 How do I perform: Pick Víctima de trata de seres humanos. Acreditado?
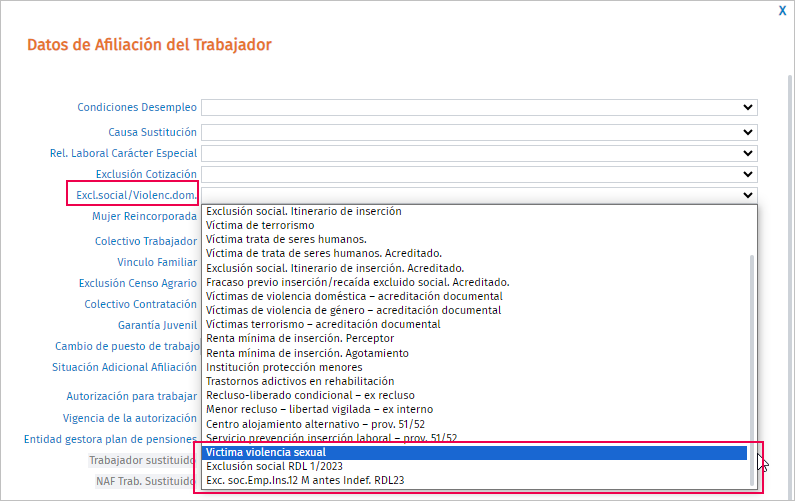(323, 253)
